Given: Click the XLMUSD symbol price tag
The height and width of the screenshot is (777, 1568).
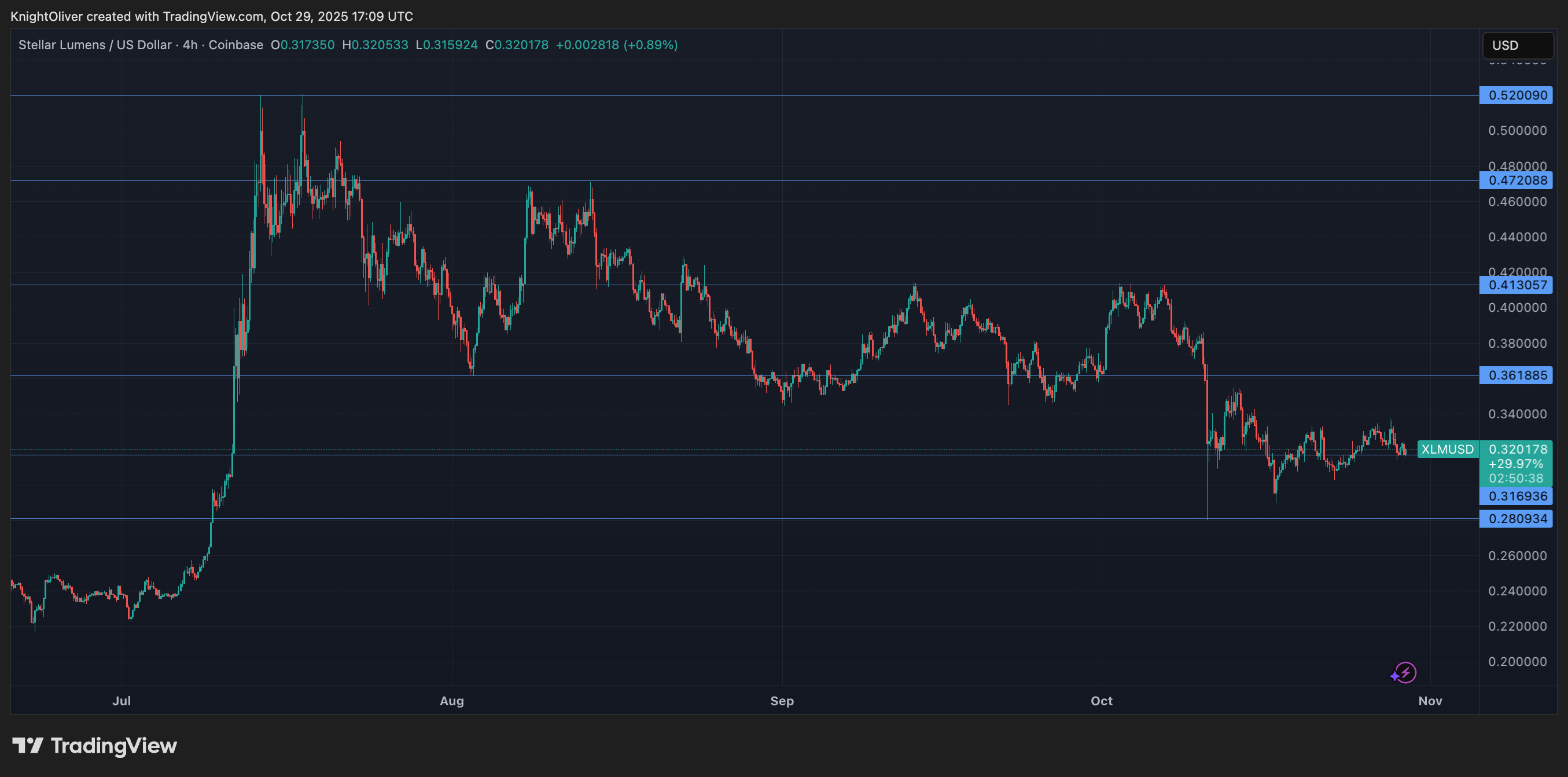Looking at the screenshot, I should click(1447, 449).
